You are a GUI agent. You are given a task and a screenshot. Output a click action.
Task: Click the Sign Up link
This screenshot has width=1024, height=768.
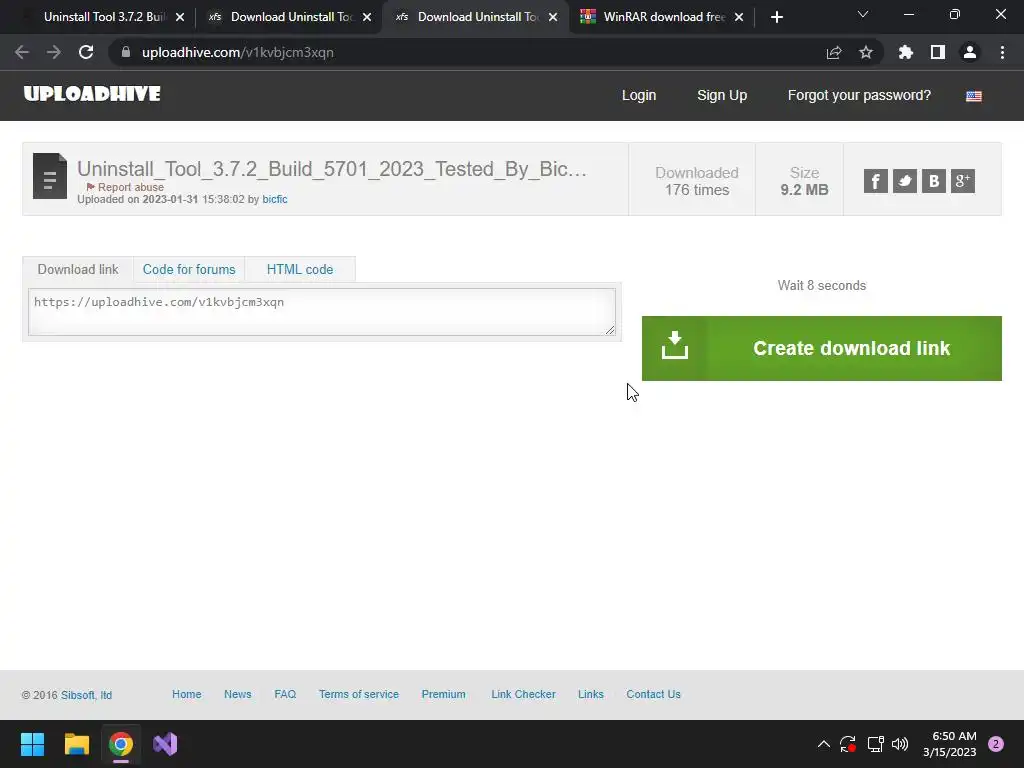[x=722, y=95]
